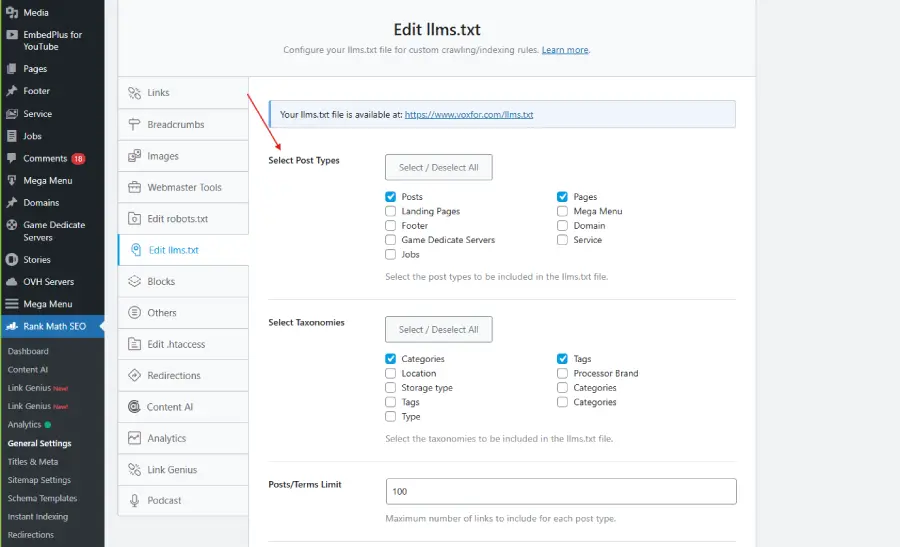900x547 pixels.
Task: Enable the Landing Pages checkbox
Action: coord(391,211)
